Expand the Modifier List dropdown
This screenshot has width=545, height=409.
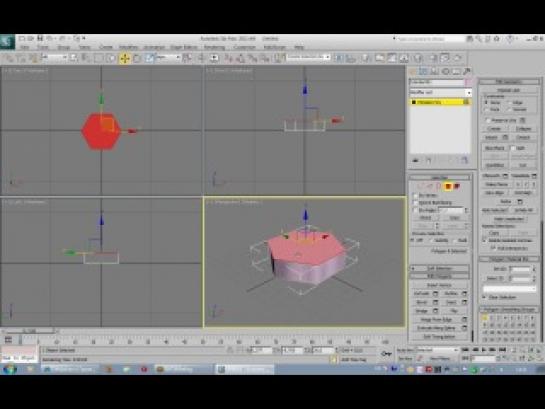click(440, 93)
